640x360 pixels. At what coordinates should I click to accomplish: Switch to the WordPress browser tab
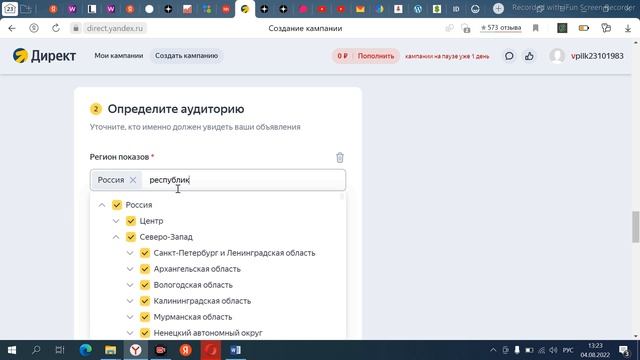point(418,9)
